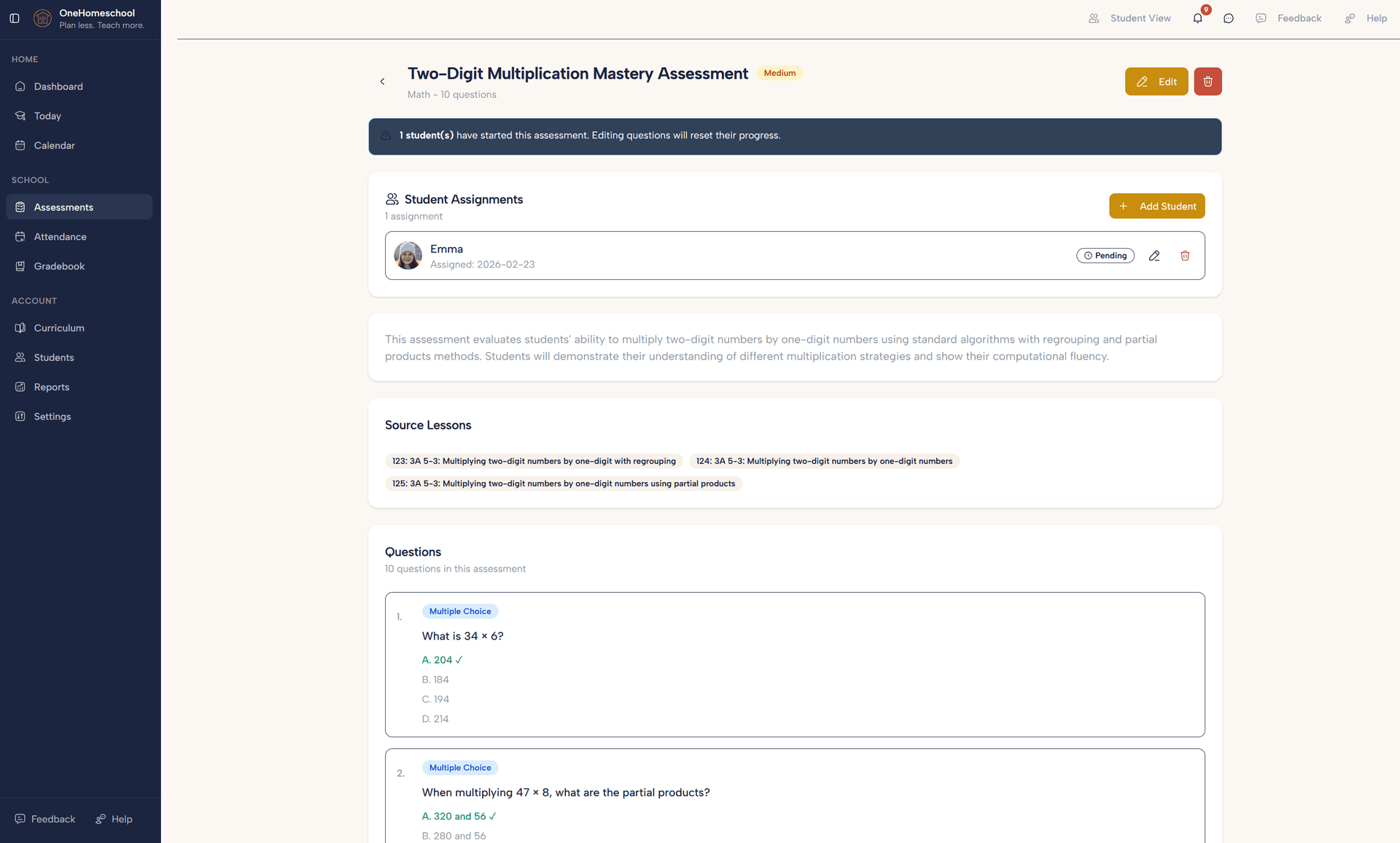Navigate to the Today section
This screenshot has width=1400, height=843.
(x=48, y=115)
